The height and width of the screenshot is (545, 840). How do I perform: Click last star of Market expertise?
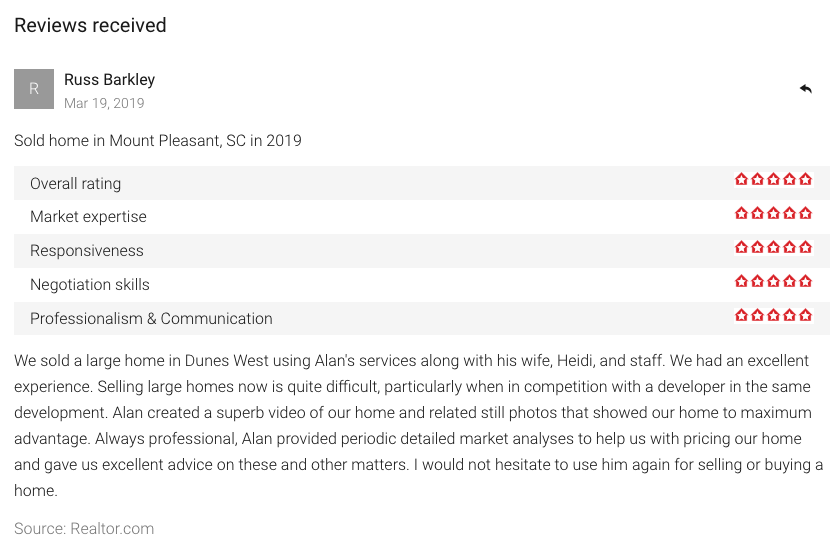(805, 213)
